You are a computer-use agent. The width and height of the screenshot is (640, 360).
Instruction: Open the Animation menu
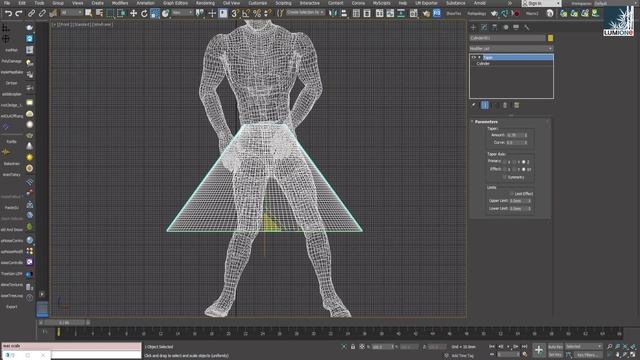(x=146, y=3)
